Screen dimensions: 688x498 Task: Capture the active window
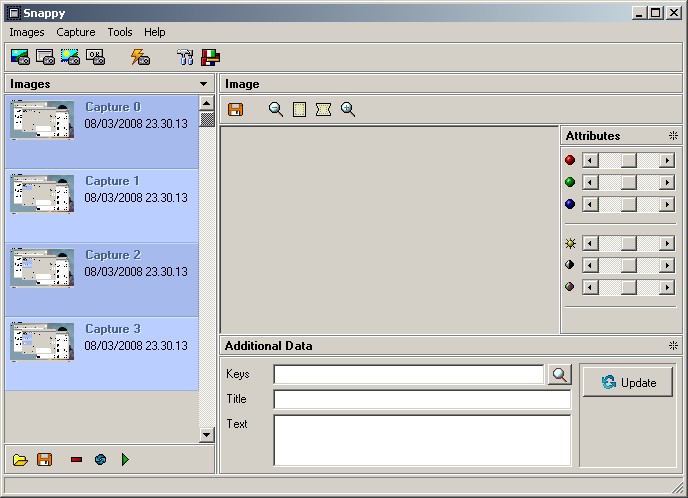pyautogui.click(x=45, y=57)
